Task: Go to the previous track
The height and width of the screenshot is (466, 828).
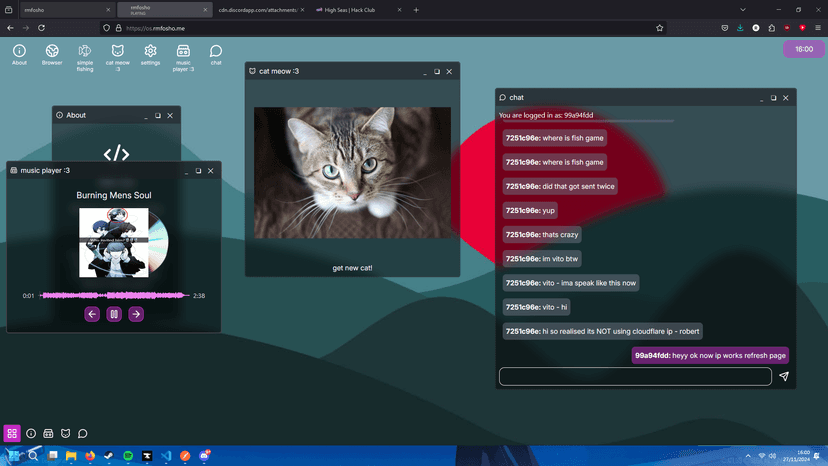Action: pyautogui.click(x=92, y=314)
